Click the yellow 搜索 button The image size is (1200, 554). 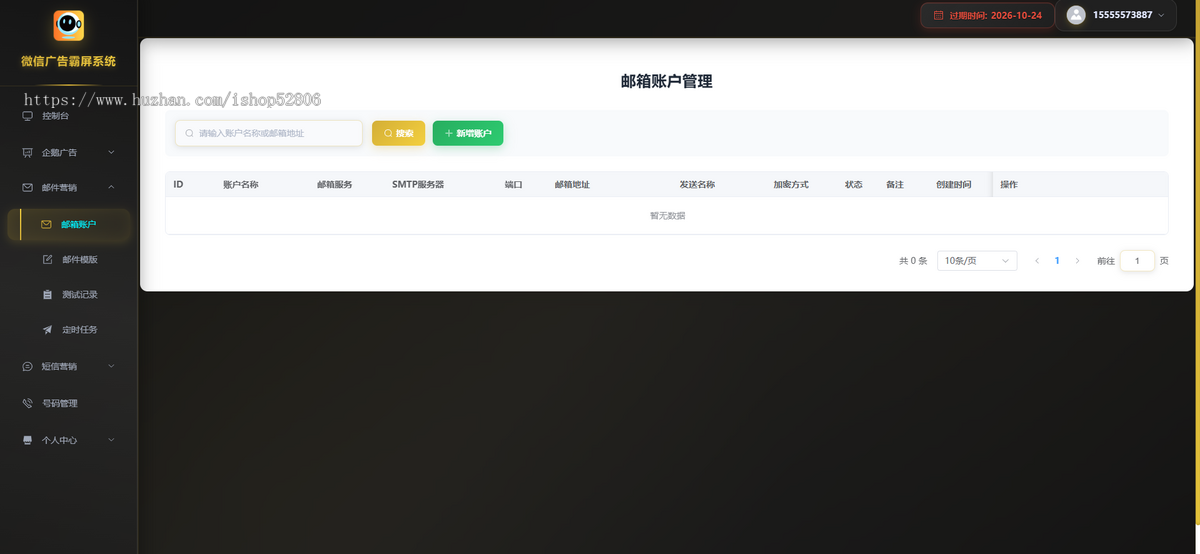tap(398, 133)
